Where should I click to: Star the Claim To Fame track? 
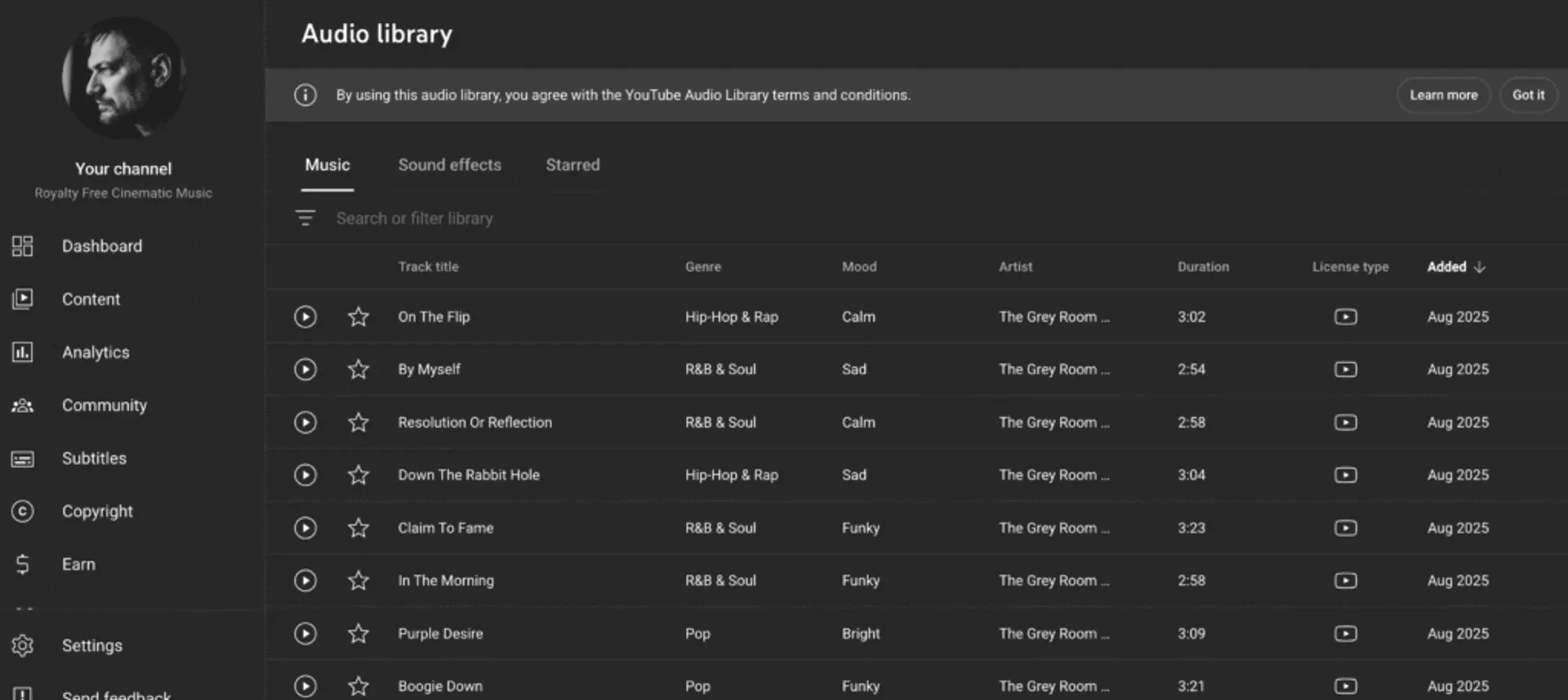tap(359, 528)
